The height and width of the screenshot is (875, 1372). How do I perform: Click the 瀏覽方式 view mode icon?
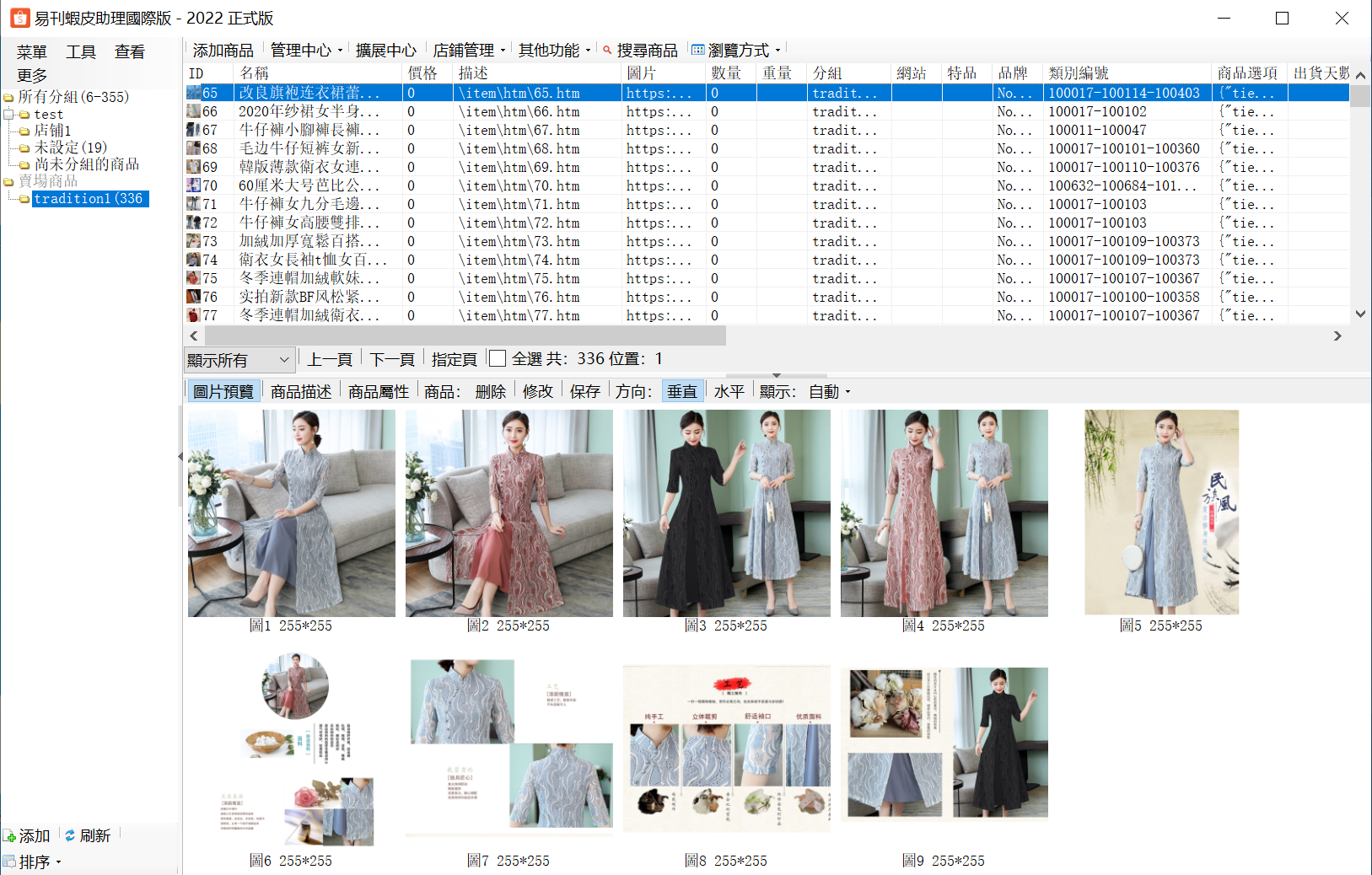[x=698, y=51]
